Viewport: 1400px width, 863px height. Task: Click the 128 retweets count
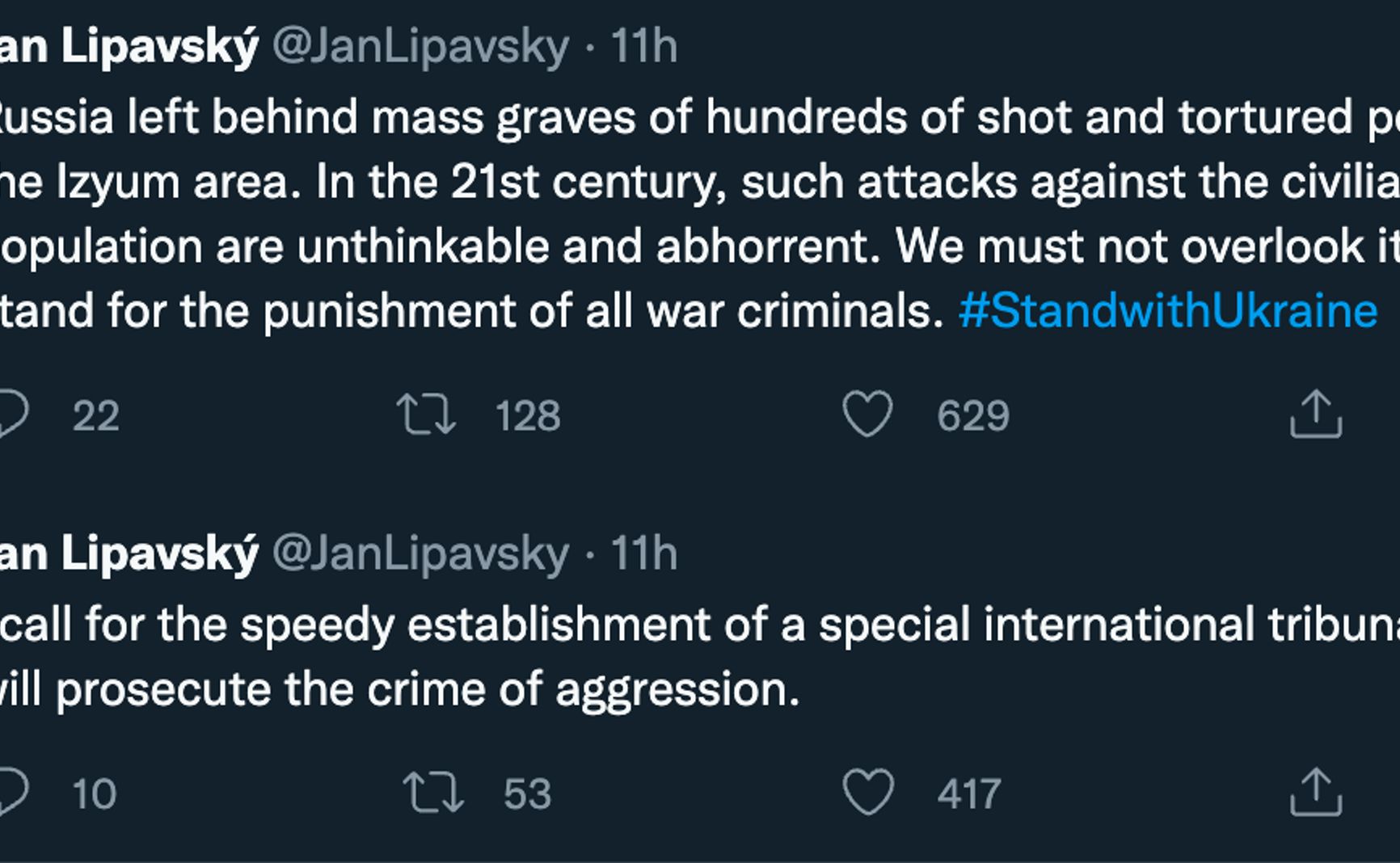tap(528, 416)
